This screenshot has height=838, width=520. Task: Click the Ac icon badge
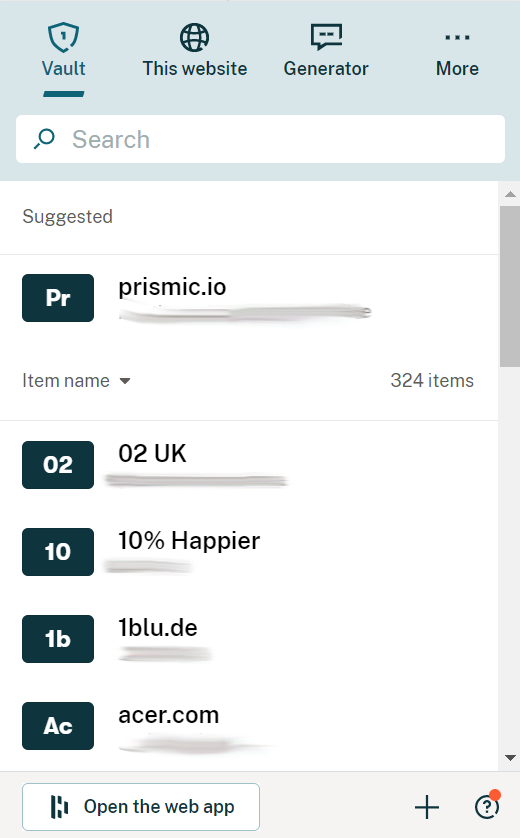coord(58,726)
